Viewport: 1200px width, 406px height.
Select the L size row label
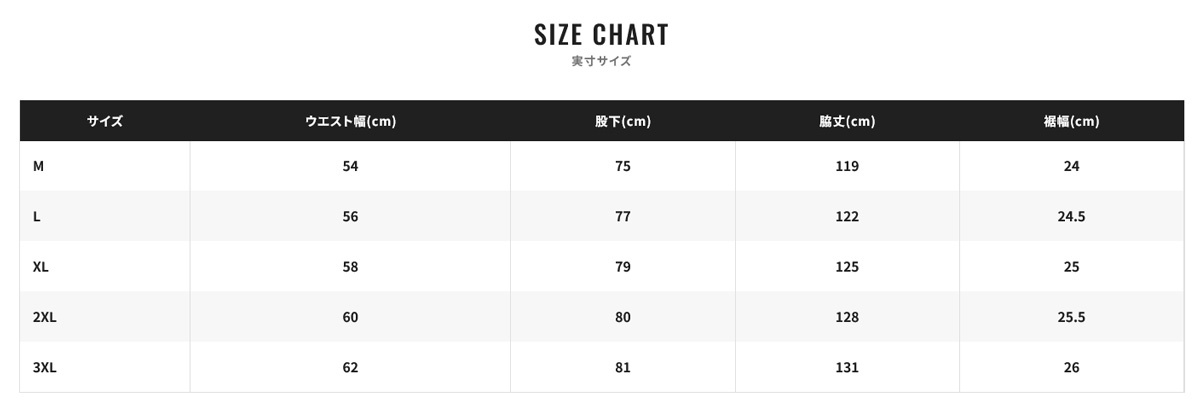pyautogui.click(x=37, y=216)
